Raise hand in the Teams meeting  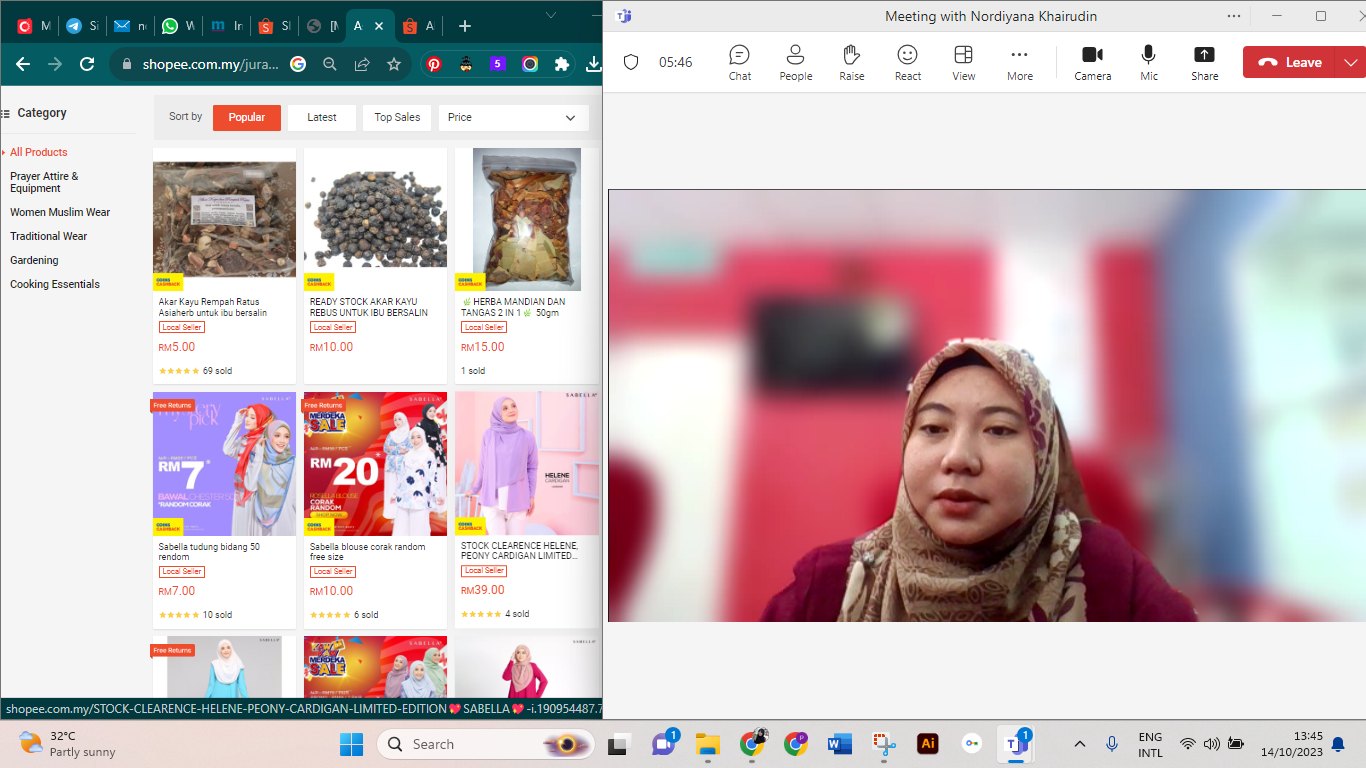[852, 62]
